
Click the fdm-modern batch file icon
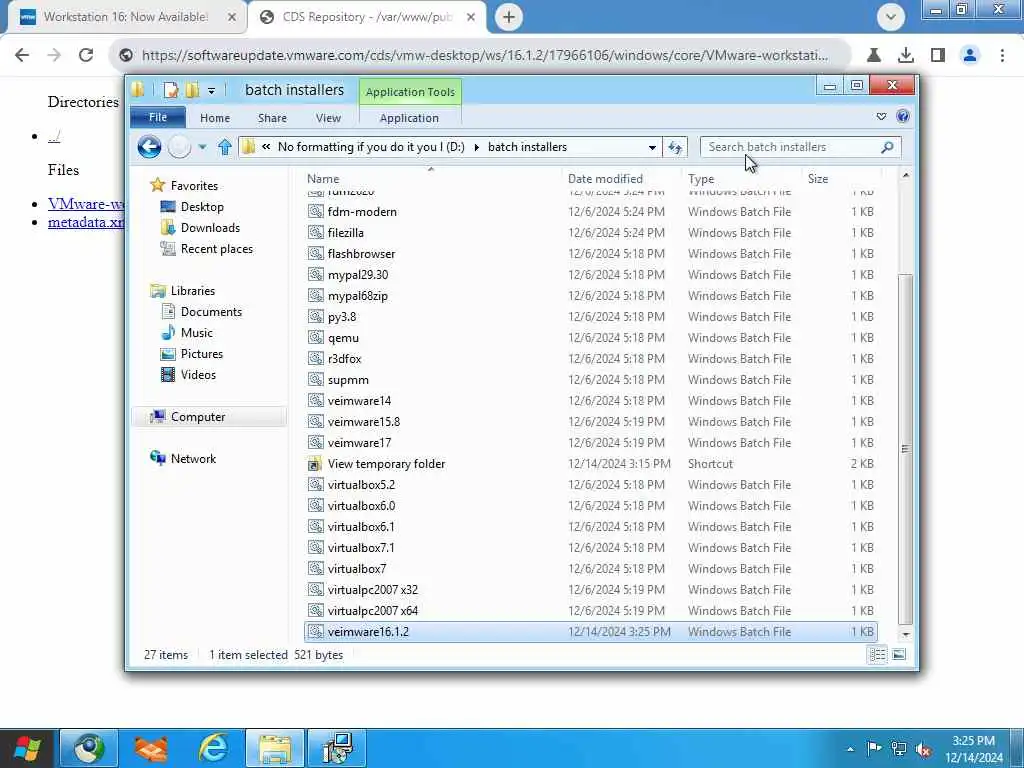[x=315, y=212]
